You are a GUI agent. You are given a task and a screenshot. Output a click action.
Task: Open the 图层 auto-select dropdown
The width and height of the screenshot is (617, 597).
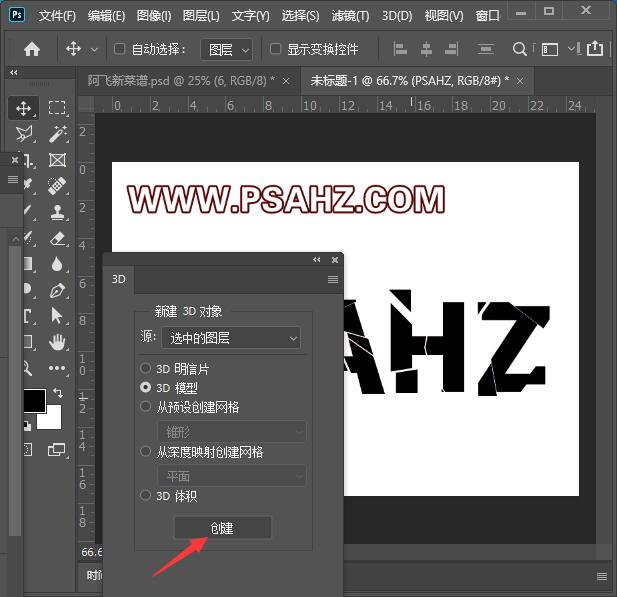point(227,50)
